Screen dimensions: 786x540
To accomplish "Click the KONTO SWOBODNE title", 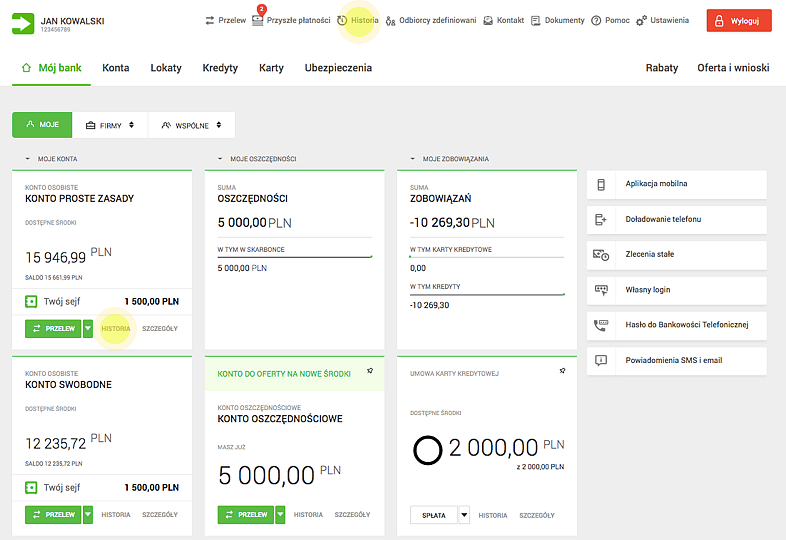I will tap(69, 385).
